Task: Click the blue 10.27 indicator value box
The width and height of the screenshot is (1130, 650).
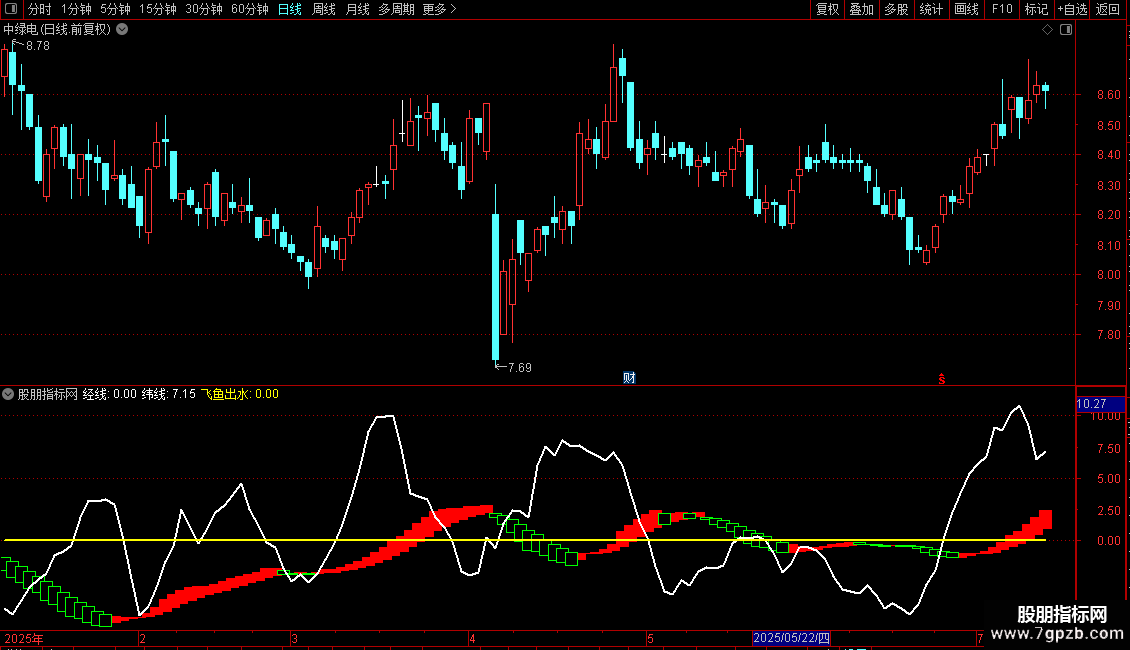Action: click(x=1100, y=404)
